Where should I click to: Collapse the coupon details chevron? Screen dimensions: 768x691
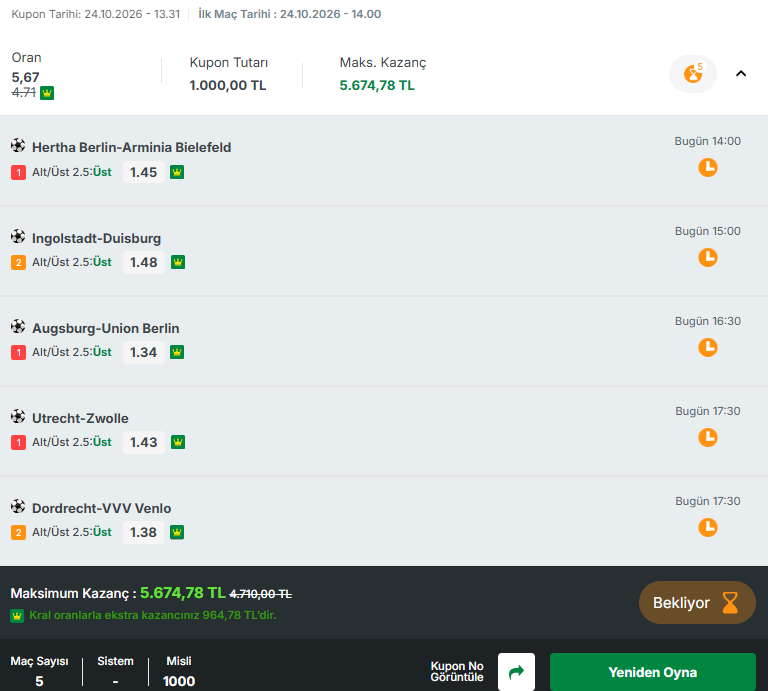point(741,73)
